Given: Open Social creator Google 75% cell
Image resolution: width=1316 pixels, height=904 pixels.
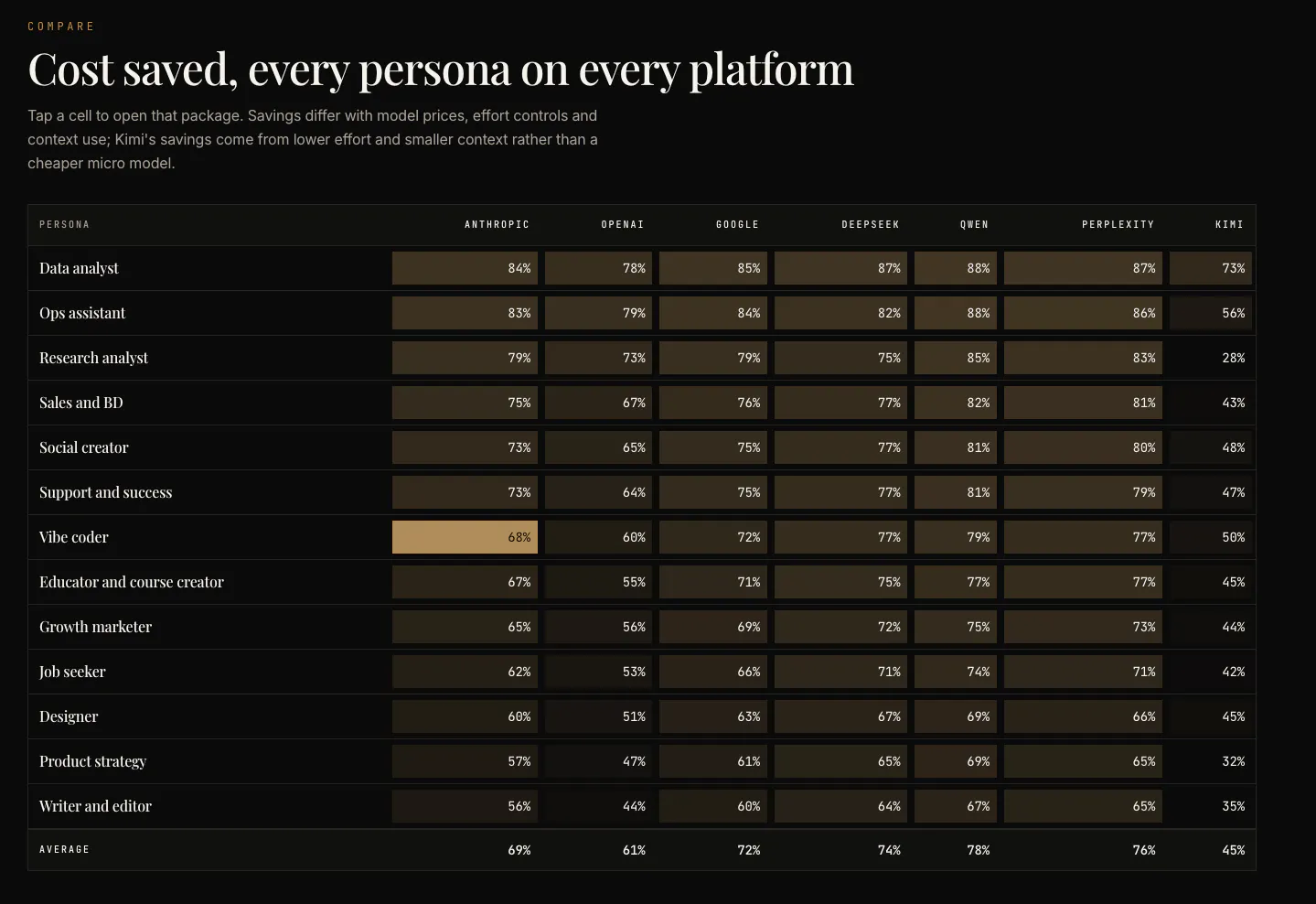Looking at the screenshot, I should point(713,447).
